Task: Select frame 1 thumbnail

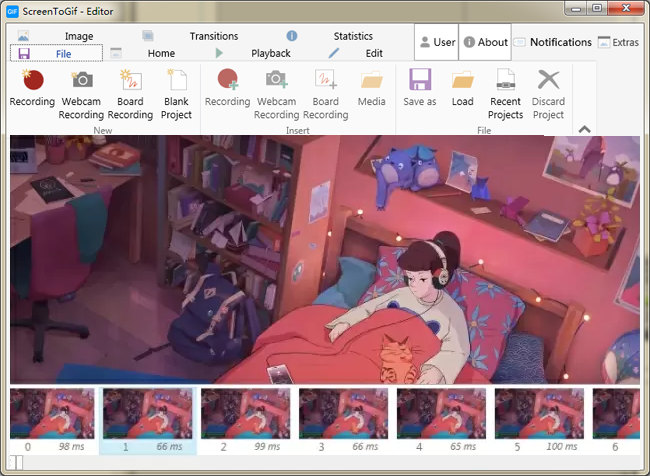Action: coord(148,413)
